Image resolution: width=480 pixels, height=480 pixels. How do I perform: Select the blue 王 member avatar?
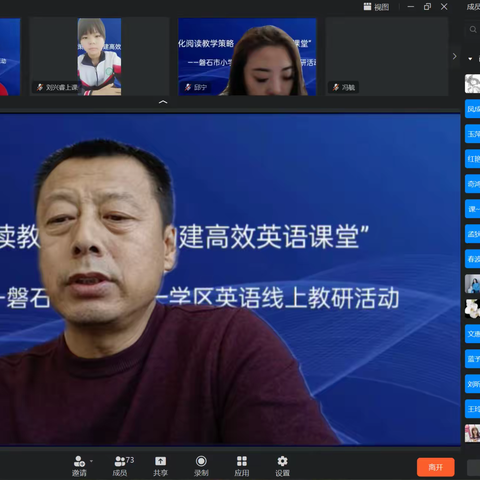(472, 409)
